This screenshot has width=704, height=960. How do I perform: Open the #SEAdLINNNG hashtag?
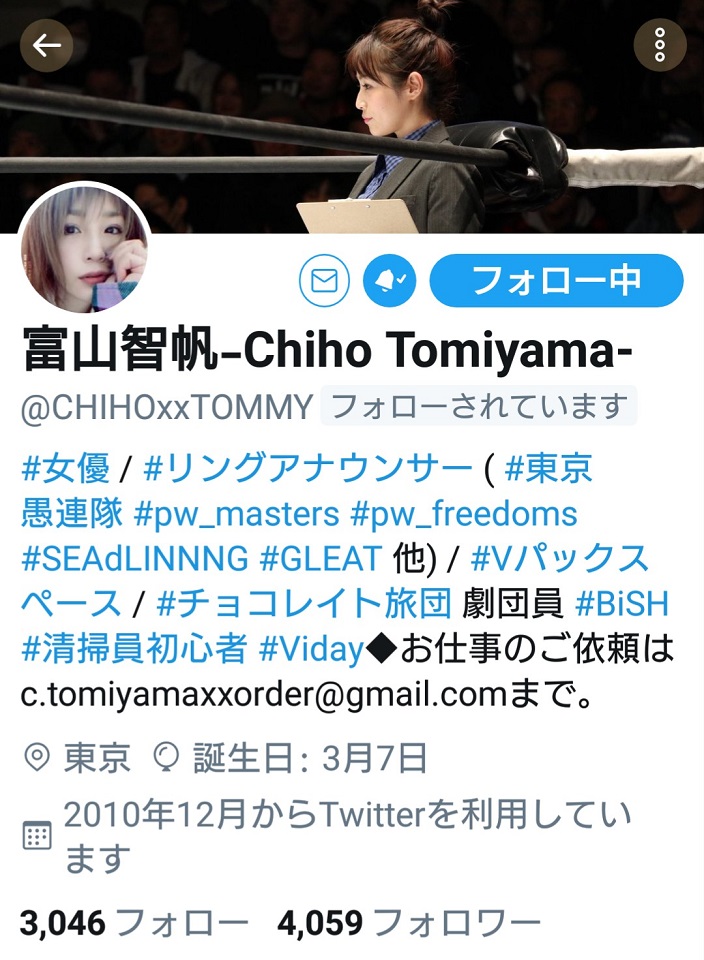(135, 558)
